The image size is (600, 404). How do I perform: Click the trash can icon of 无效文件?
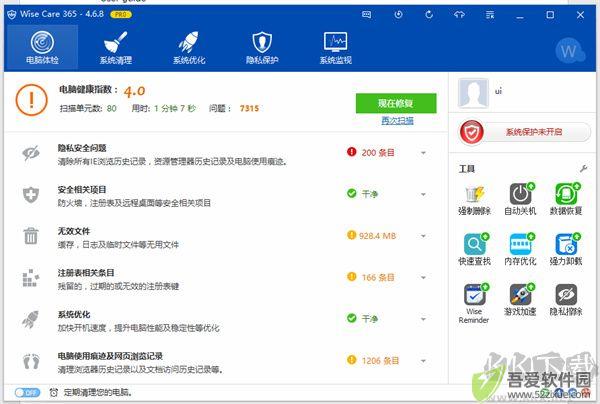pyautogui.click(x=31, y=236)
